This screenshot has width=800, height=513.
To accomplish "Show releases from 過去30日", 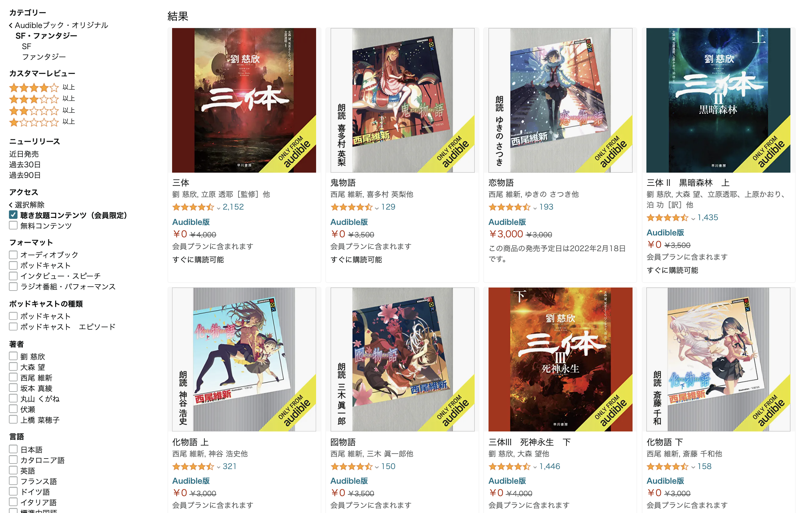I will coord(25,164).
